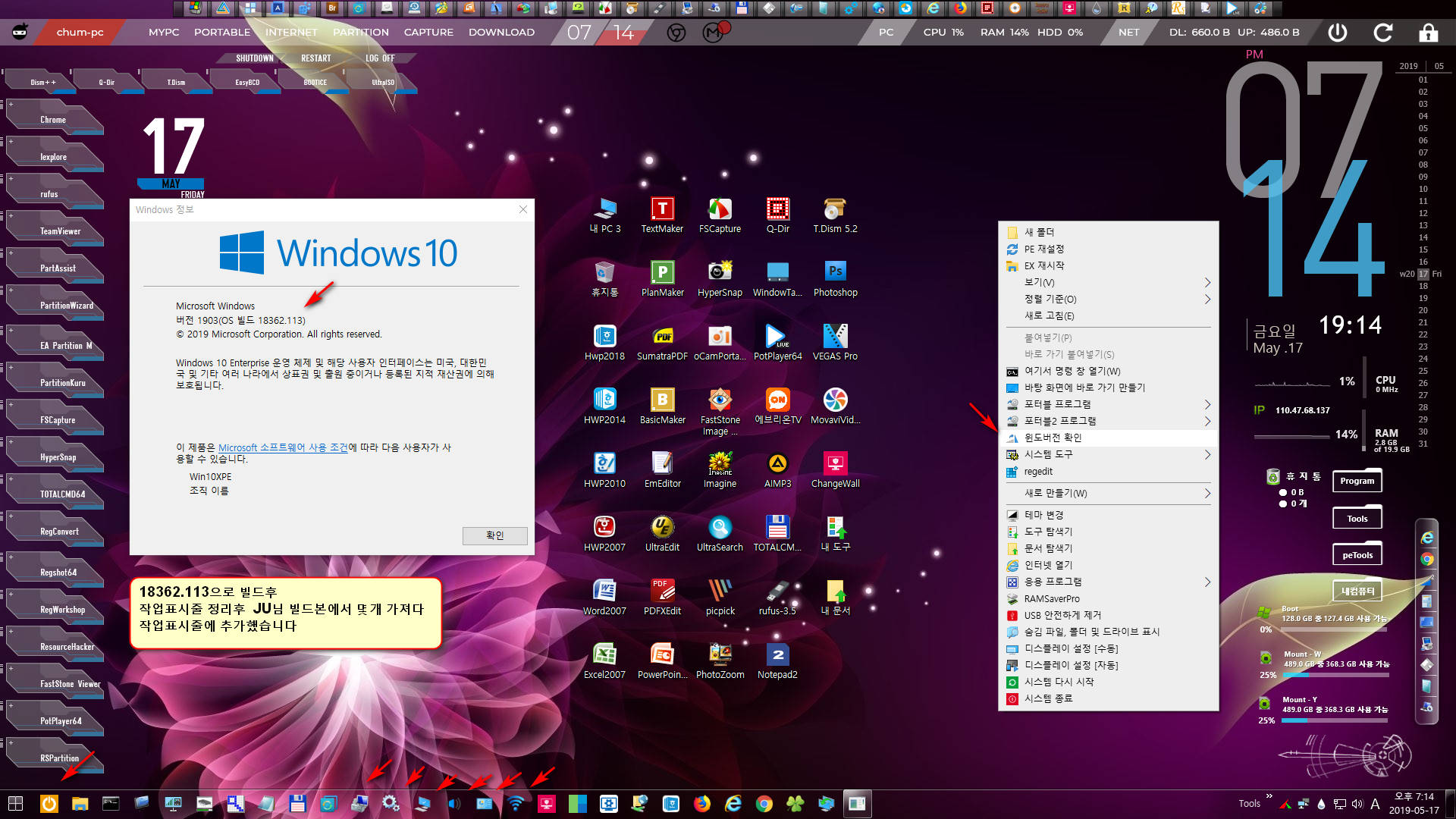Screen dimensions: 1456x819
Task: Launch FastStone Image desktop icon
Action: pyautogui.click(x=720, y=411)
